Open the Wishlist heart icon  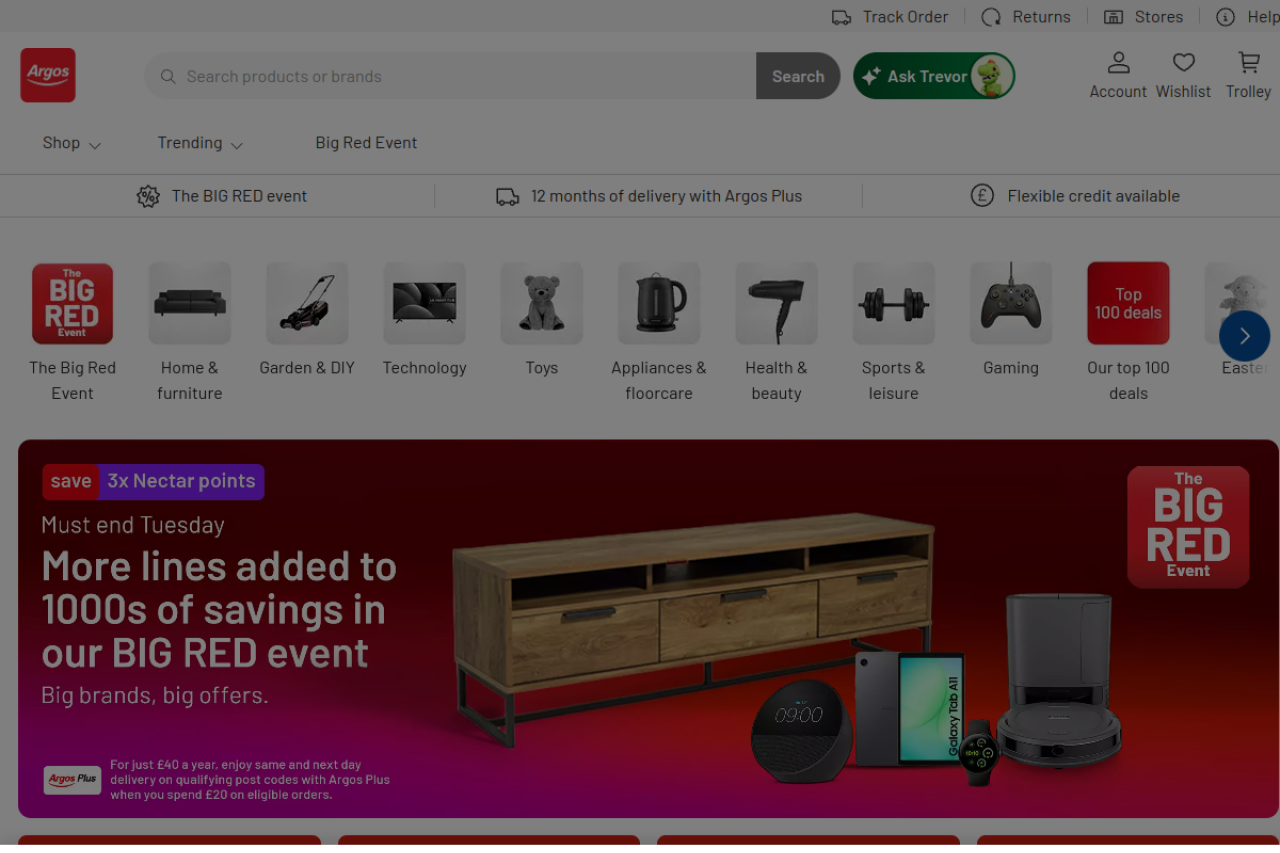coord(1183,64)
